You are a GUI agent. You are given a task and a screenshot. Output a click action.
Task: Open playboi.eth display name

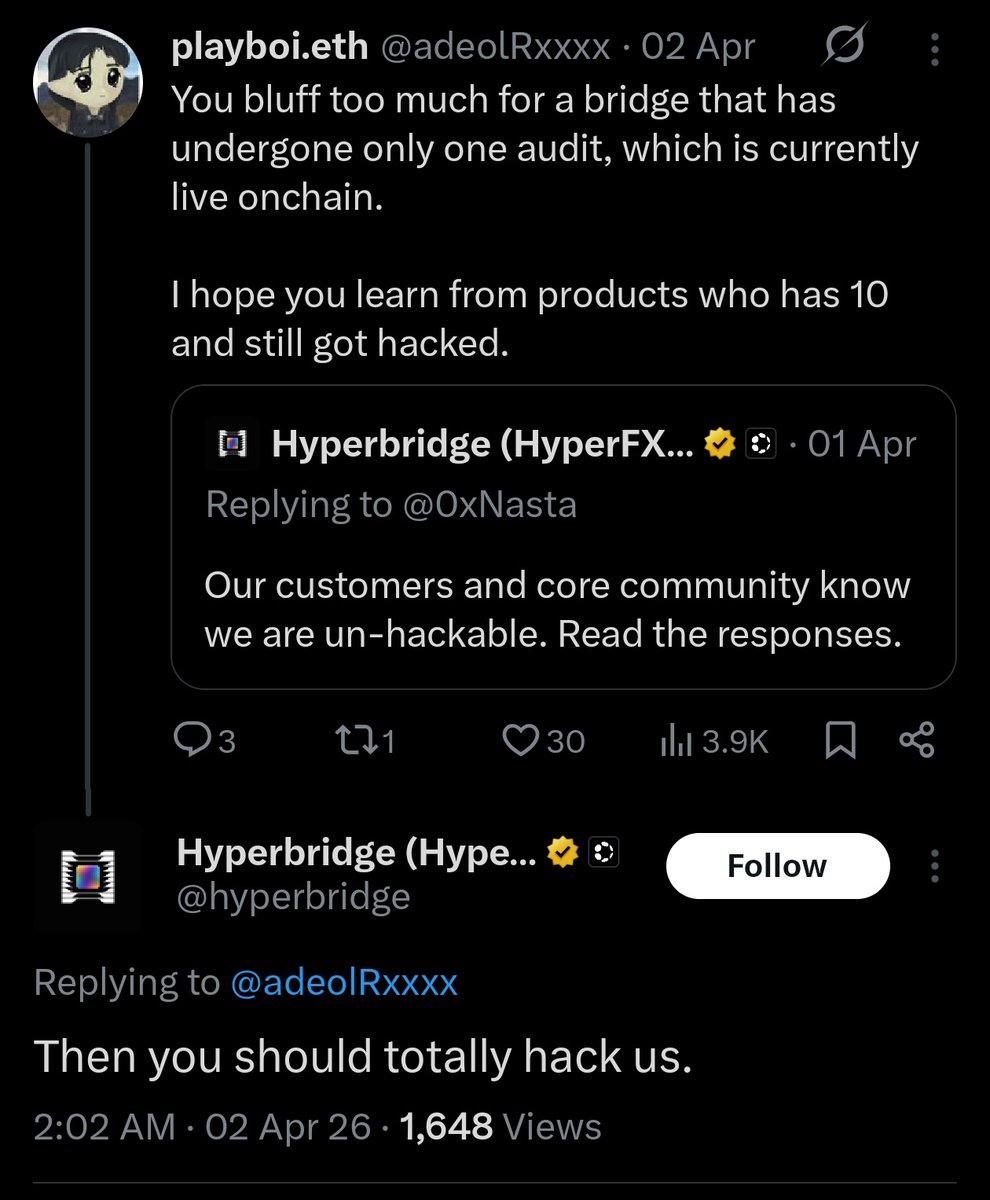(270, 47)
